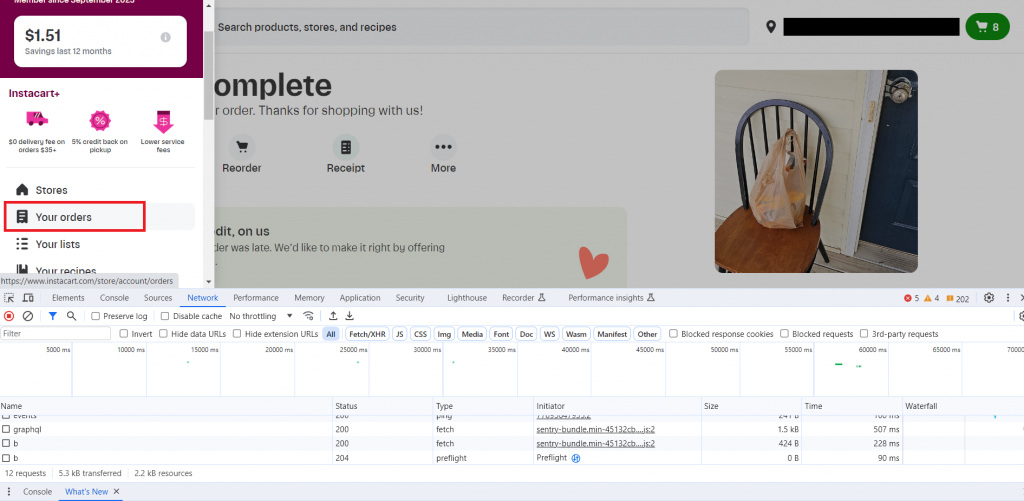Filter requests by WS

550,334
